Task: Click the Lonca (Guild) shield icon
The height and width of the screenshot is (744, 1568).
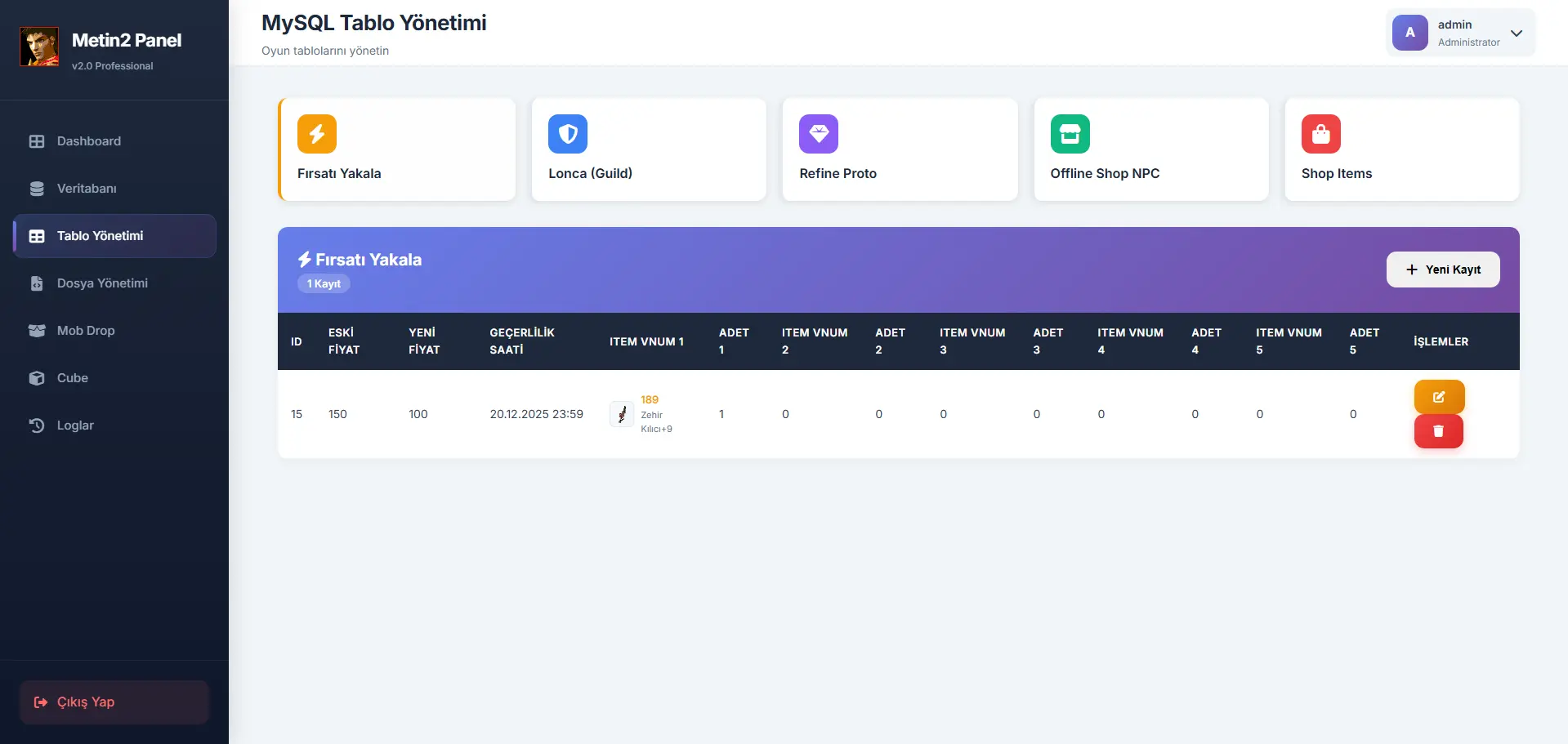Action: click(x=568, y=134)
